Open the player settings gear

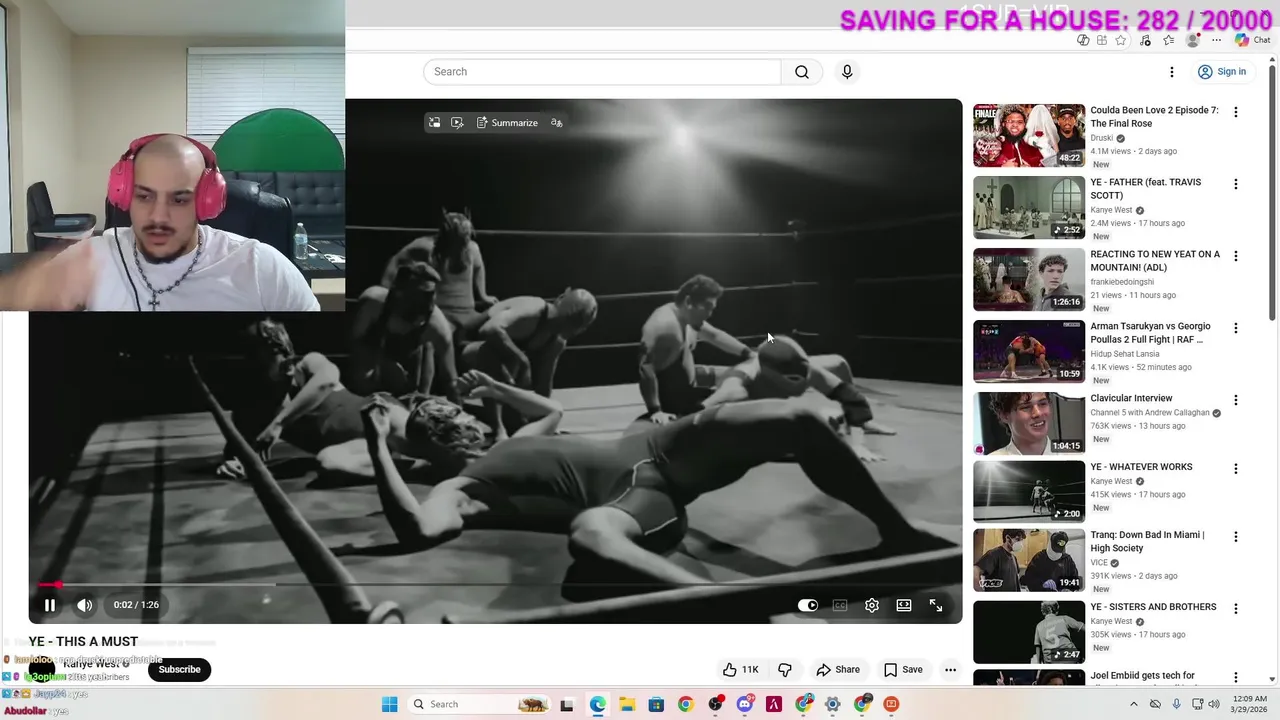click(872, 605)
